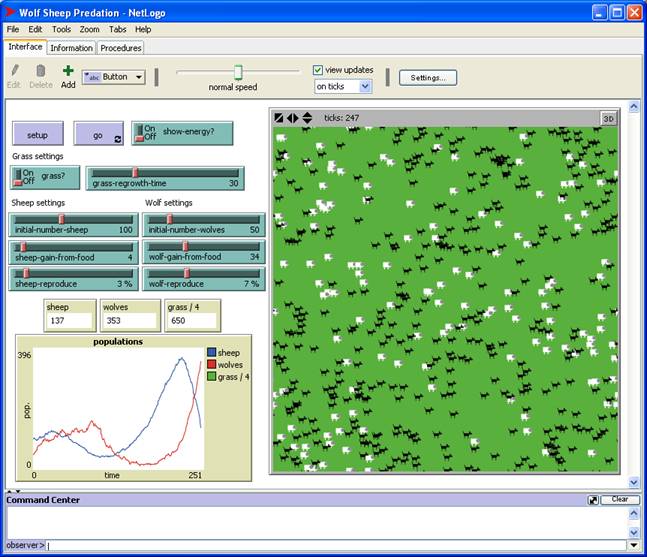The height and width of the screenshot is (557, 647).
Task: Click the interface scrollbar down arrow
Action: [634, 482]
